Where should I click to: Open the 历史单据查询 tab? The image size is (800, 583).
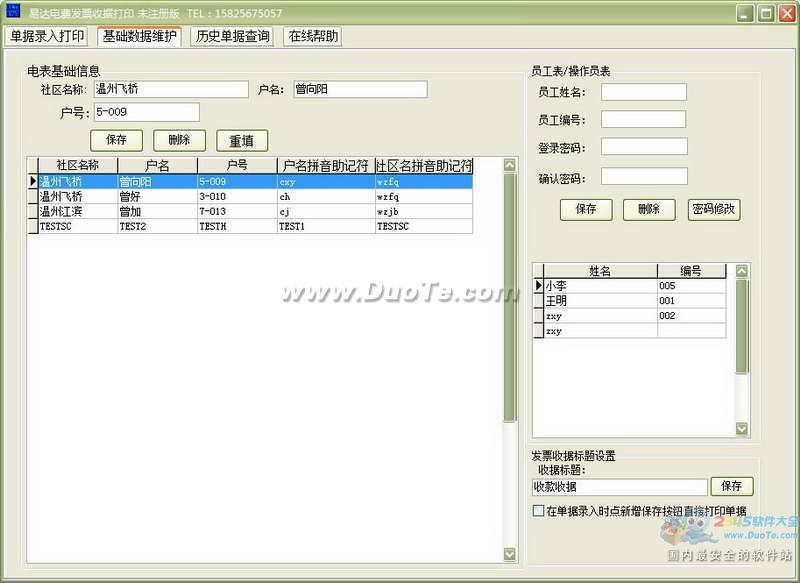[x=232, y=36]
